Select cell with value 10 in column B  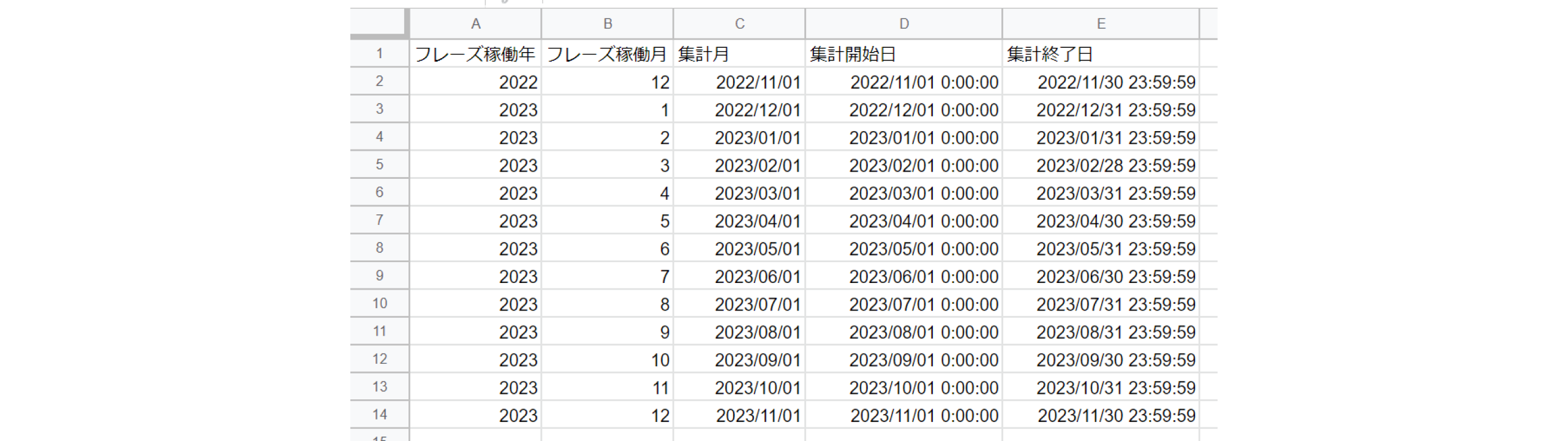pos(607,360)
